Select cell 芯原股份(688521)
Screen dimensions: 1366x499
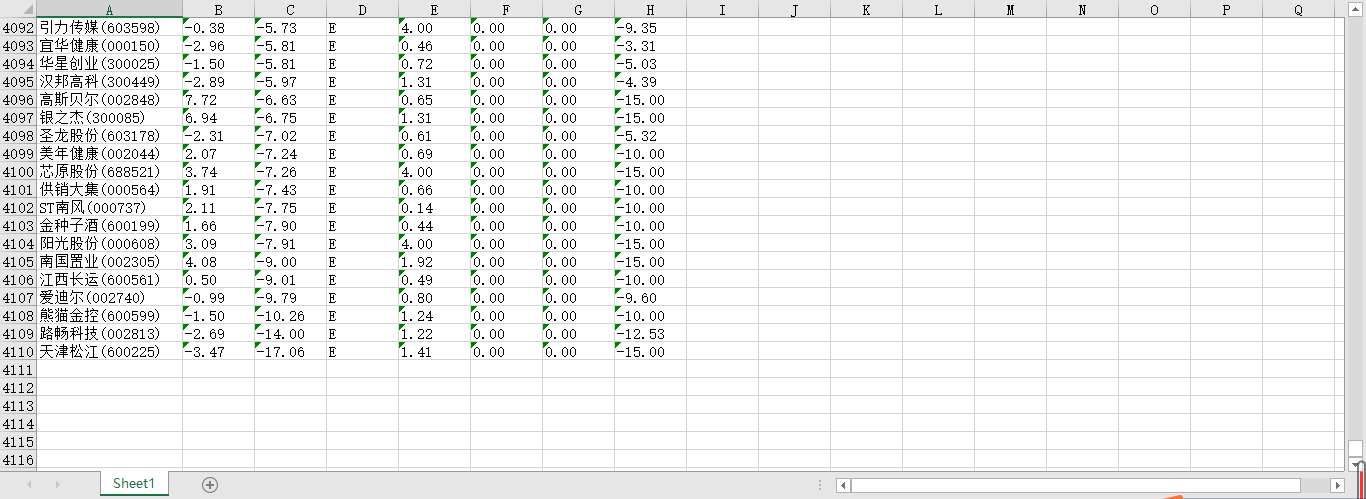click(x=110, y=172)
